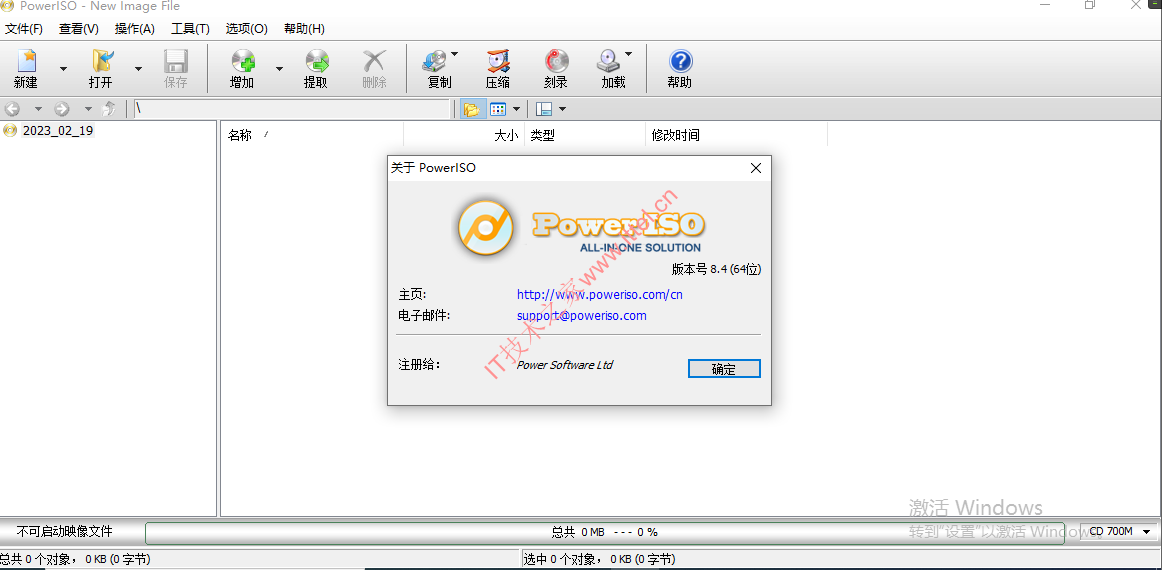Open the 文件(F) menu
This screenshot has width=1162, height=570.
coord(24,29)
